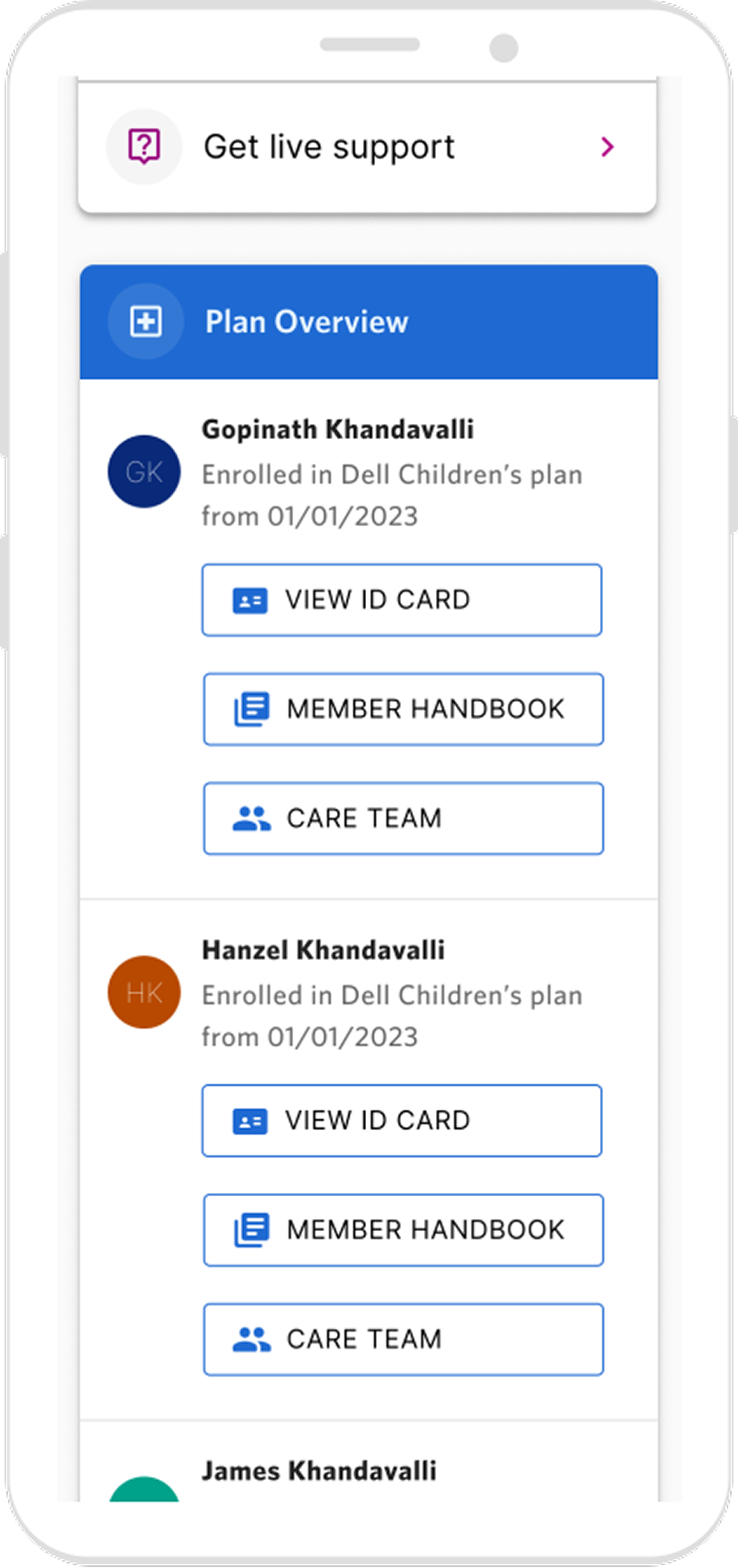Open the Member Handbook for Gopinath
The width and height of the screenshot is (738, 1568).
click(402, 709)
